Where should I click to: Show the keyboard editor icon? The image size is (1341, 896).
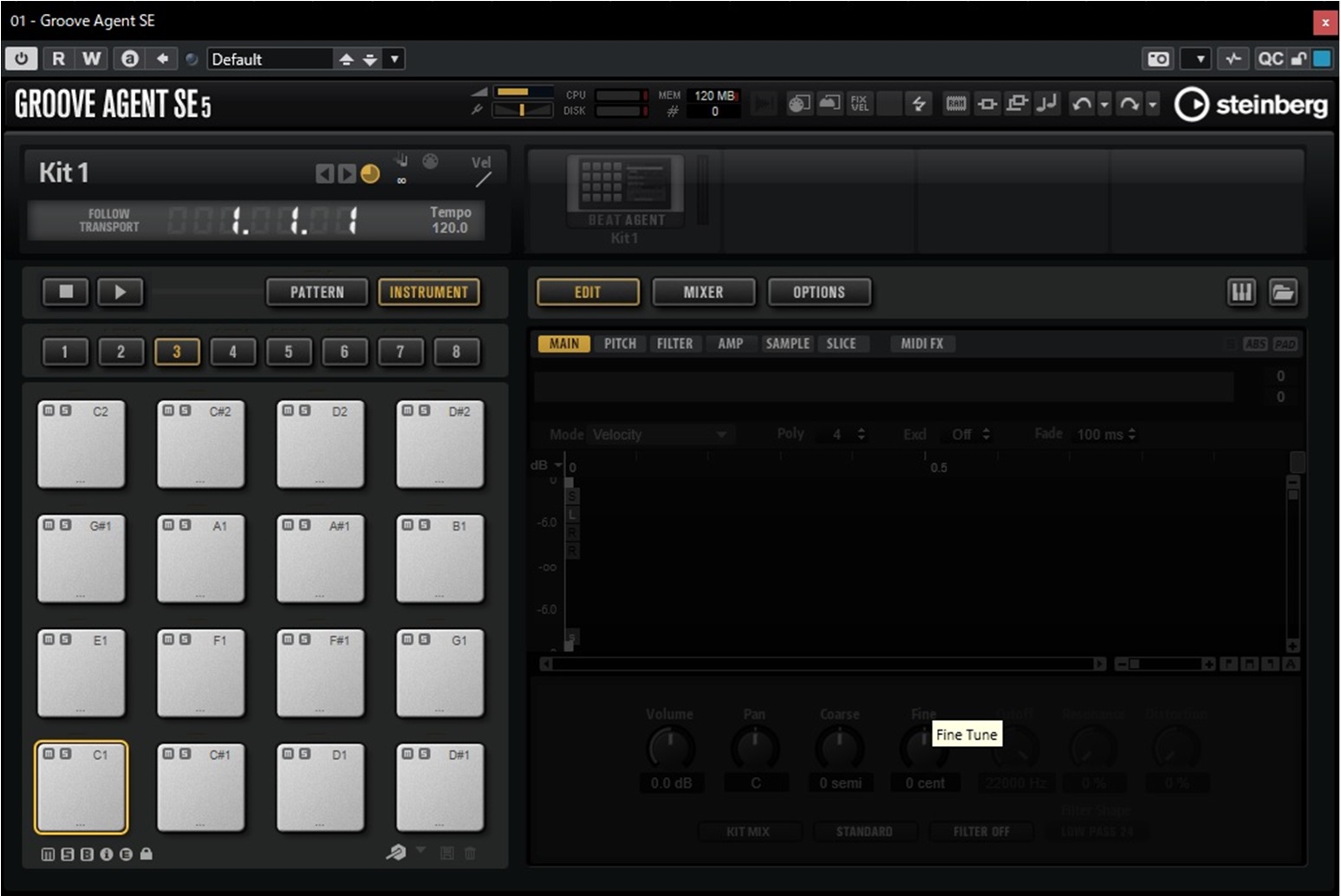click(1241, 292)
